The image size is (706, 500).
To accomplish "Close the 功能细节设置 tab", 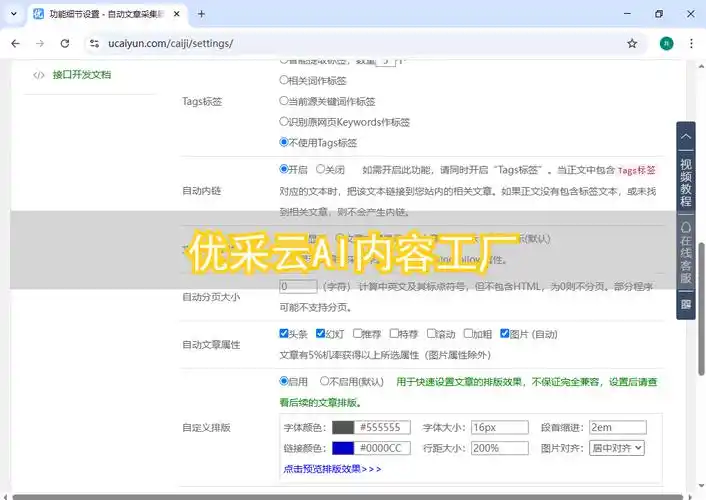I will pyautogui.click(x=176, y=14).
